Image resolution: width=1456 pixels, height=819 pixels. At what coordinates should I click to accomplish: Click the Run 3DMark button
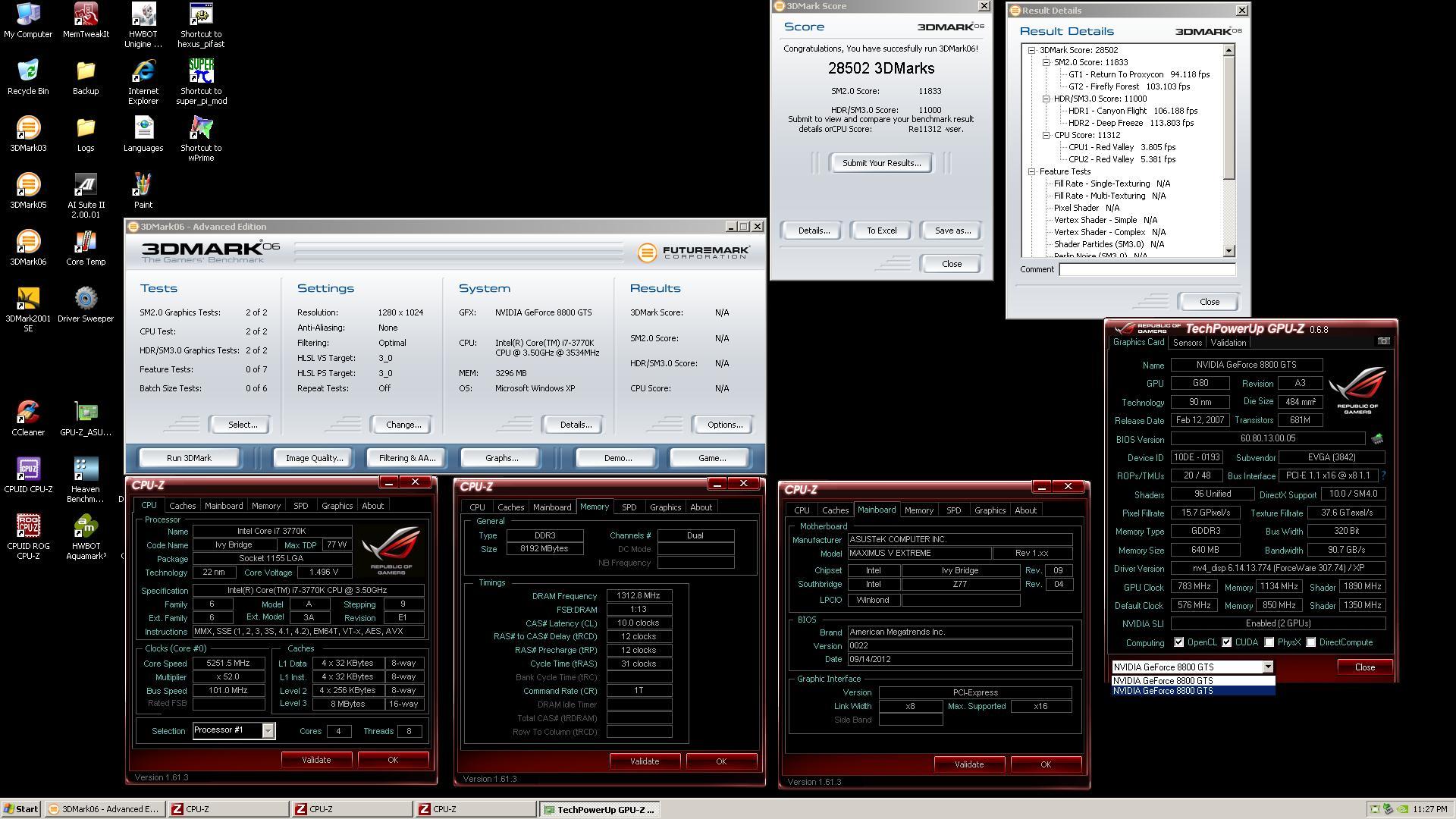pyautogui.click(x=189, y=458)
